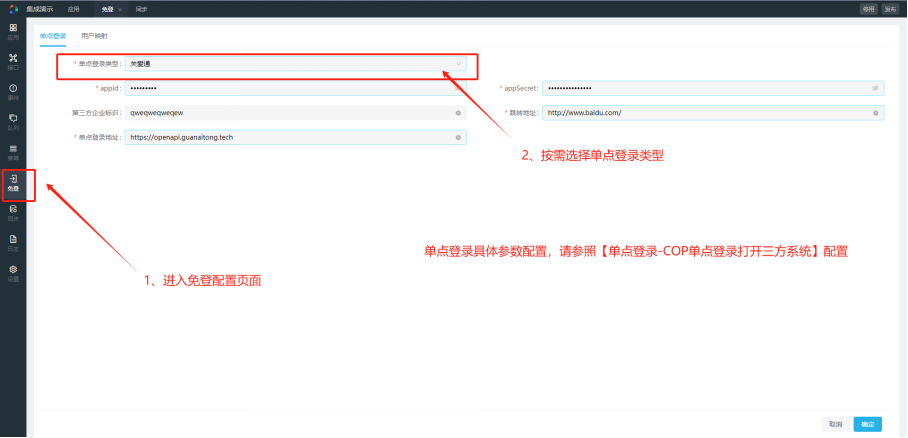Screen dimensions: 908x438
Task: Open the 菜单 (menu) sidebar section
Action: pos(13,152)
